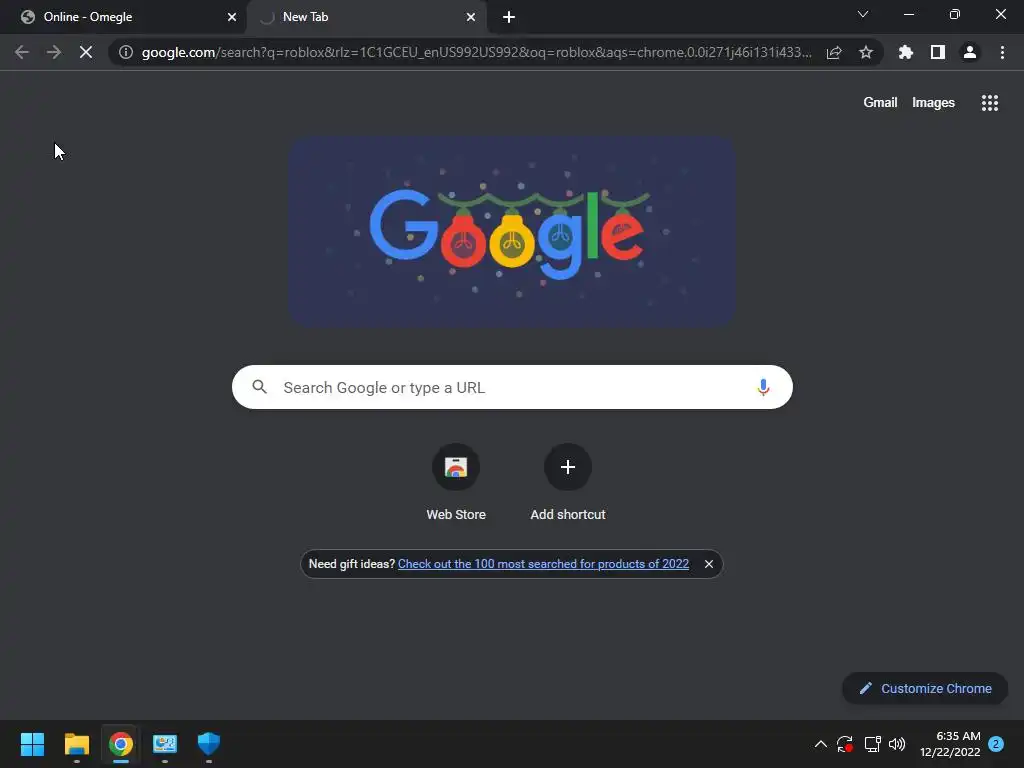
Task: Open Gmail link
Action: pos(880,103)
